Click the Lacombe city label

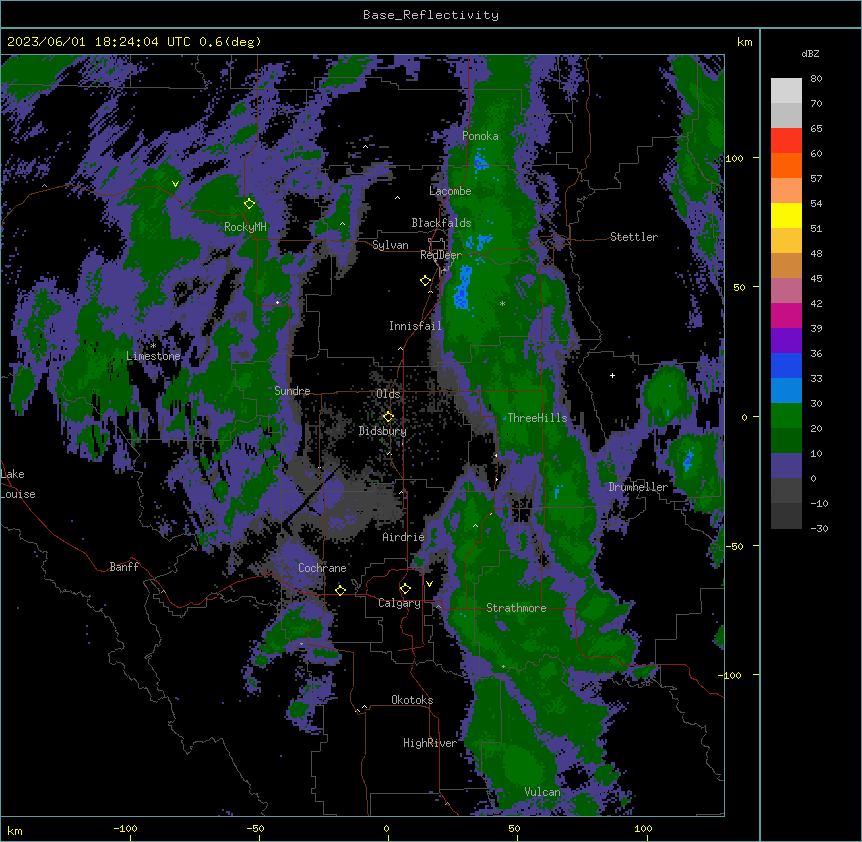(450, 191)
